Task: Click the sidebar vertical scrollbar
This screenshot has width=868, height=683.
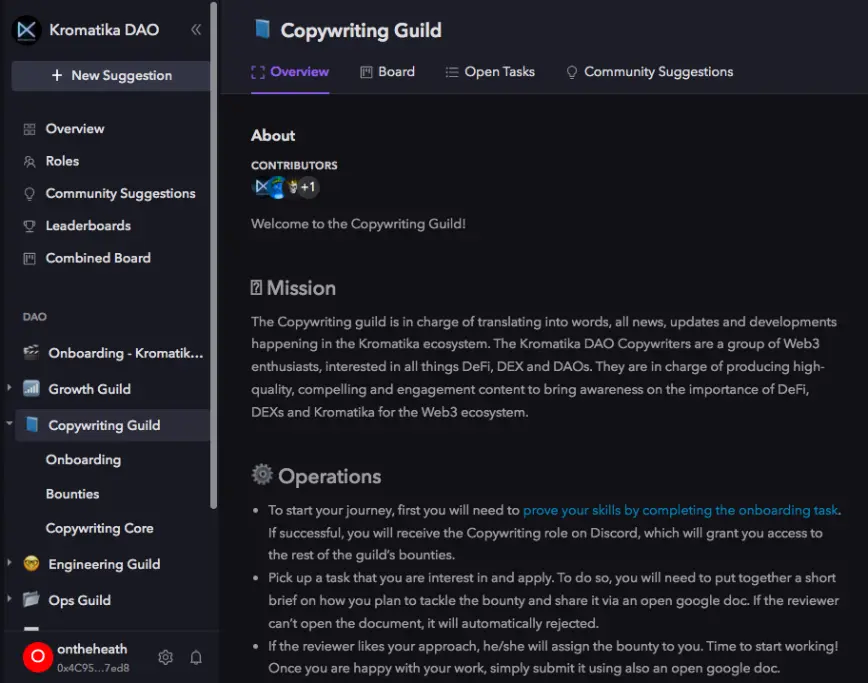Action: coord(214,255)
